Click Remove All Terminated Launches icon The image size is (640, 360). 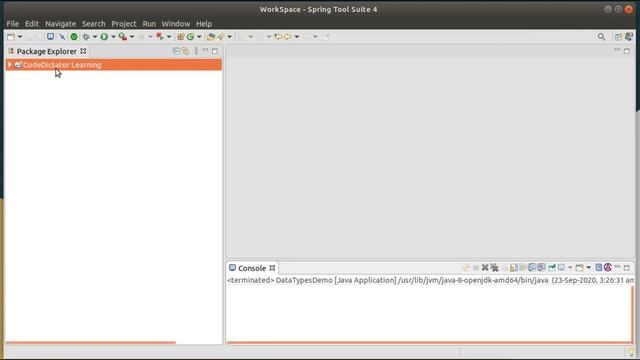click(x=494, y=268)
